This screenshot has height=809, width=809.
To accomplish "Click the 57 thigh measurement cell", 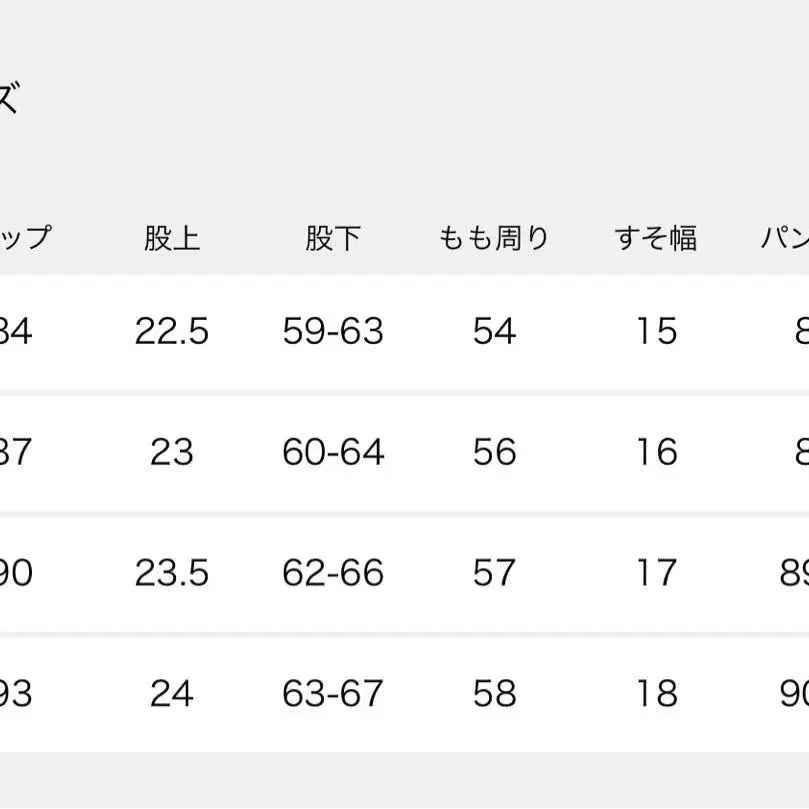I will pyautogui.click(x=494, y=573).
